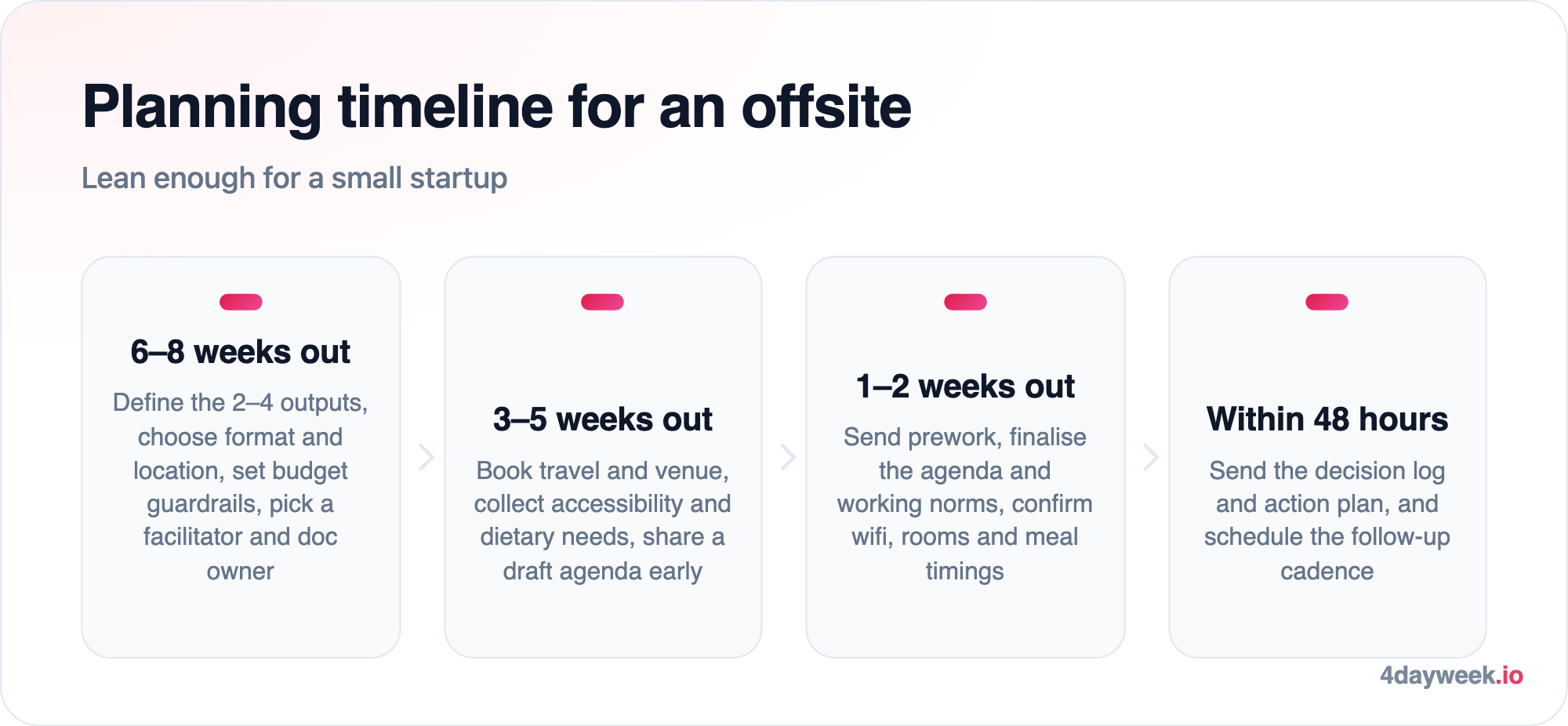Image resolution: width=1568 pixels, height=726 pixels.
Task: Select the '3–5 weeks out' heading
Action: [602, 419]
